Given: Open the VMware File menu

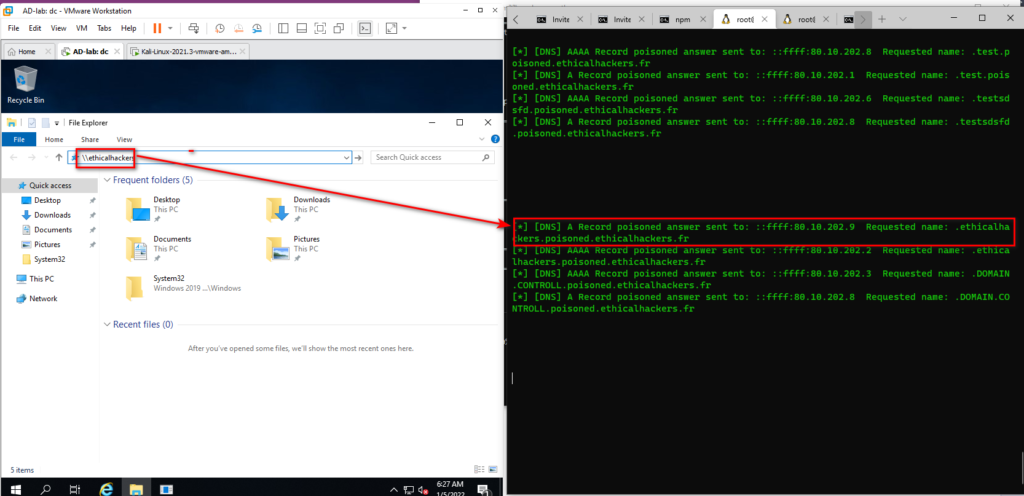Looking at the screenshot, I should [14, 28].
